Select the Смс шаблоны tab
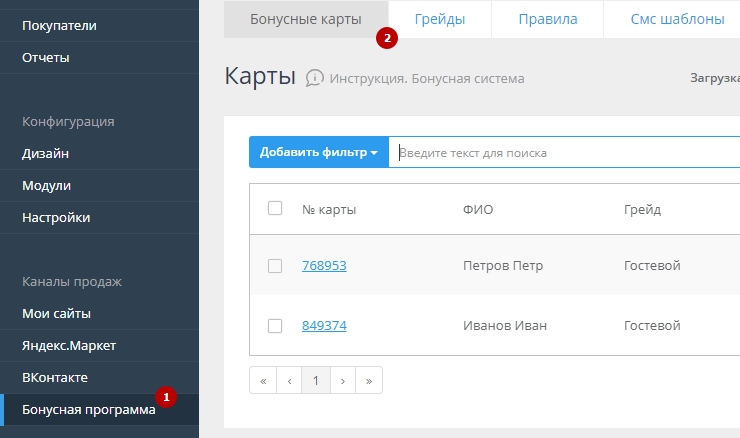 coord(677,19)
